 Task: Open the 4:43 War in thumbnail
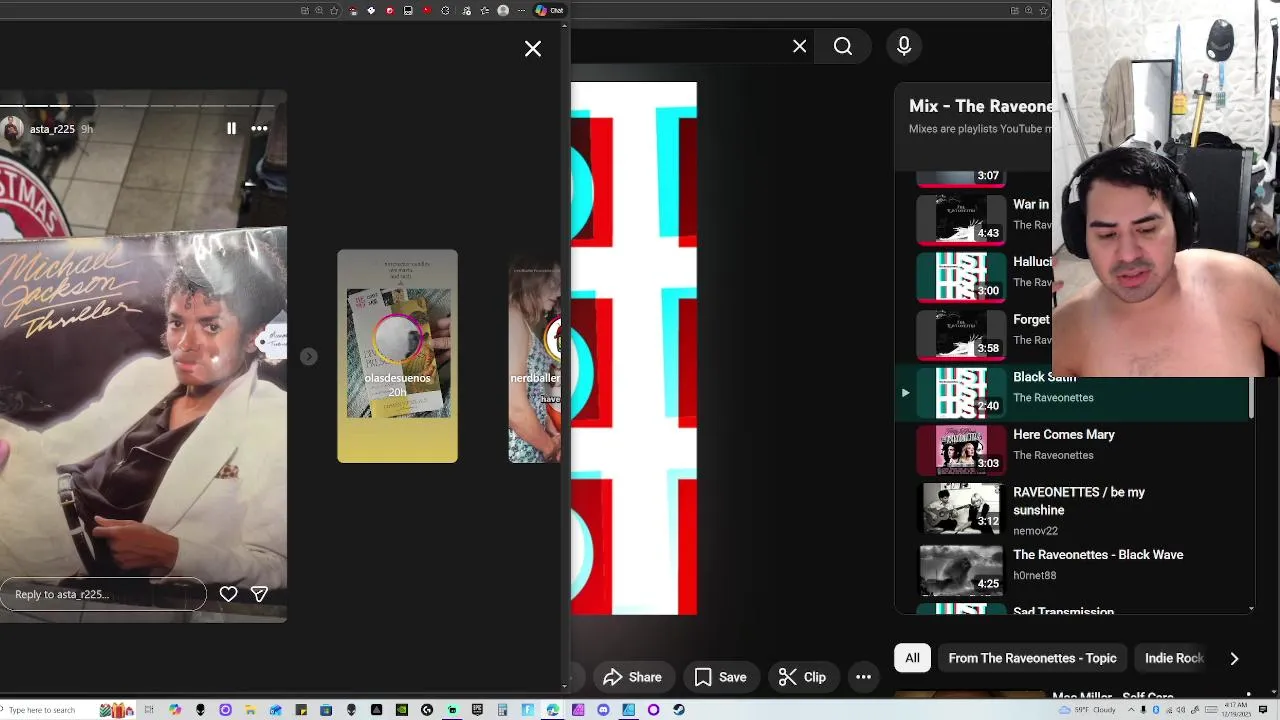click(960, 219)
